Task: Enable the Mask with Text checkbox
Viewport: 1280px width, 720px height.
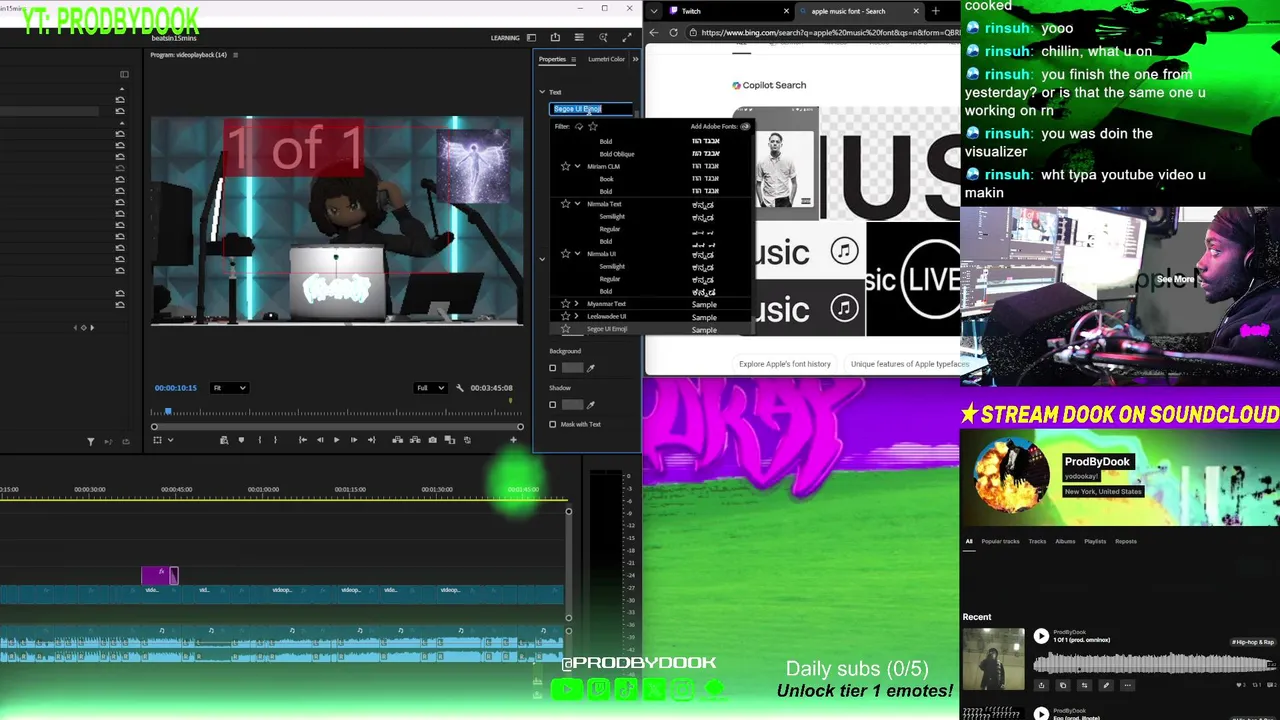Action: [552, 424]
